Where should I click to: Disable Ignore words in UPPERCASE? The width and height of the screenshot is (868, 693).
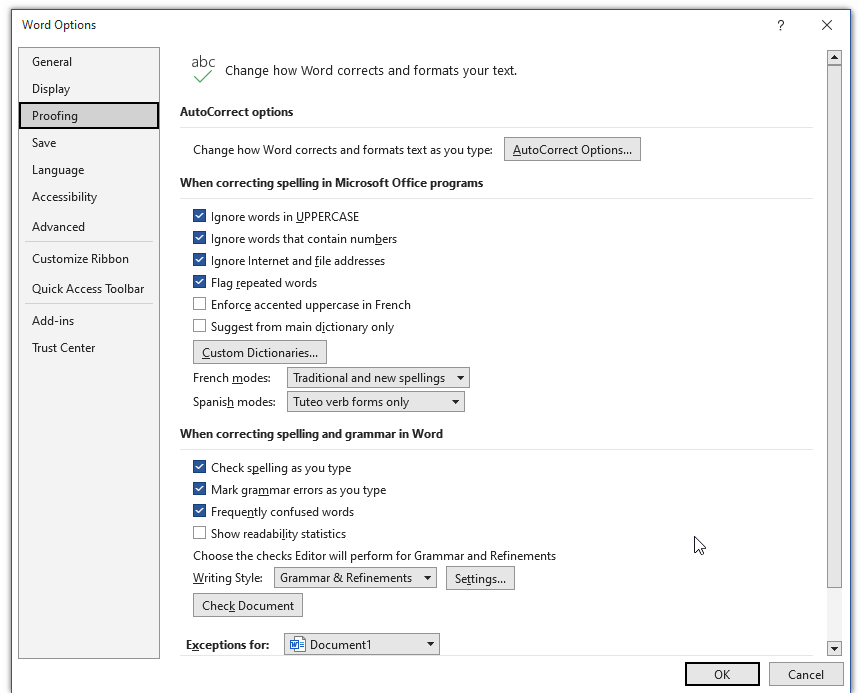(199, 216)
